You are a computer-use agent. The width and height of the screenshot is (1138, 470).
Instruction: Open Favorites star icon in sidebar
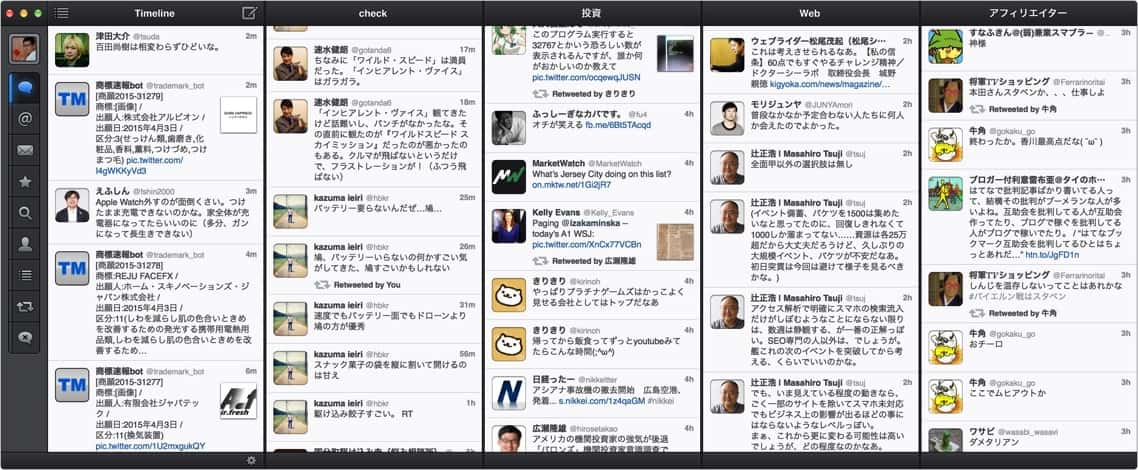(x=25, y=181)
